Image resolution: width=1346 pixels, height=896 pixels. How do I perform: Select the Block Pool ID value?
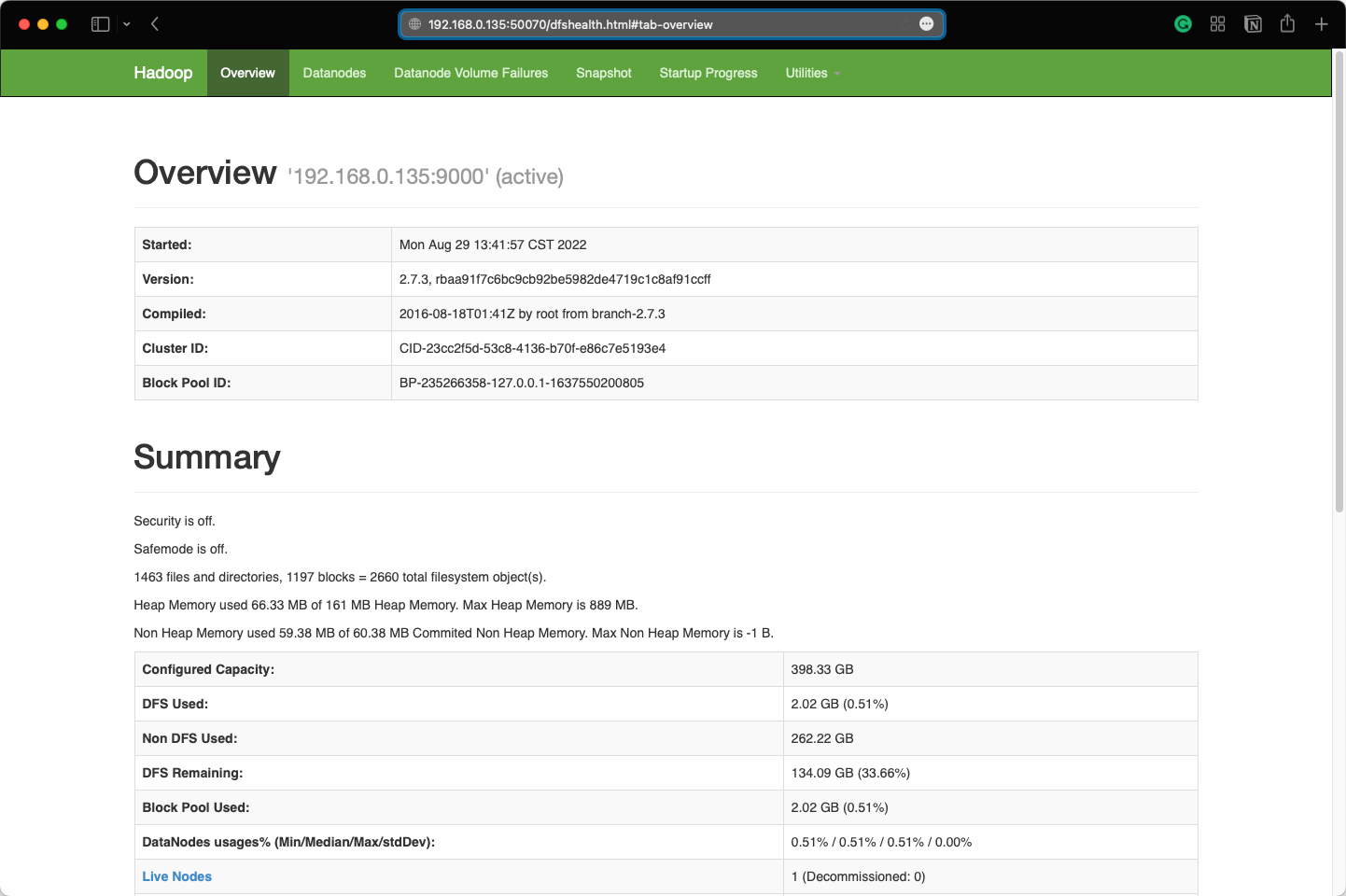522,383
